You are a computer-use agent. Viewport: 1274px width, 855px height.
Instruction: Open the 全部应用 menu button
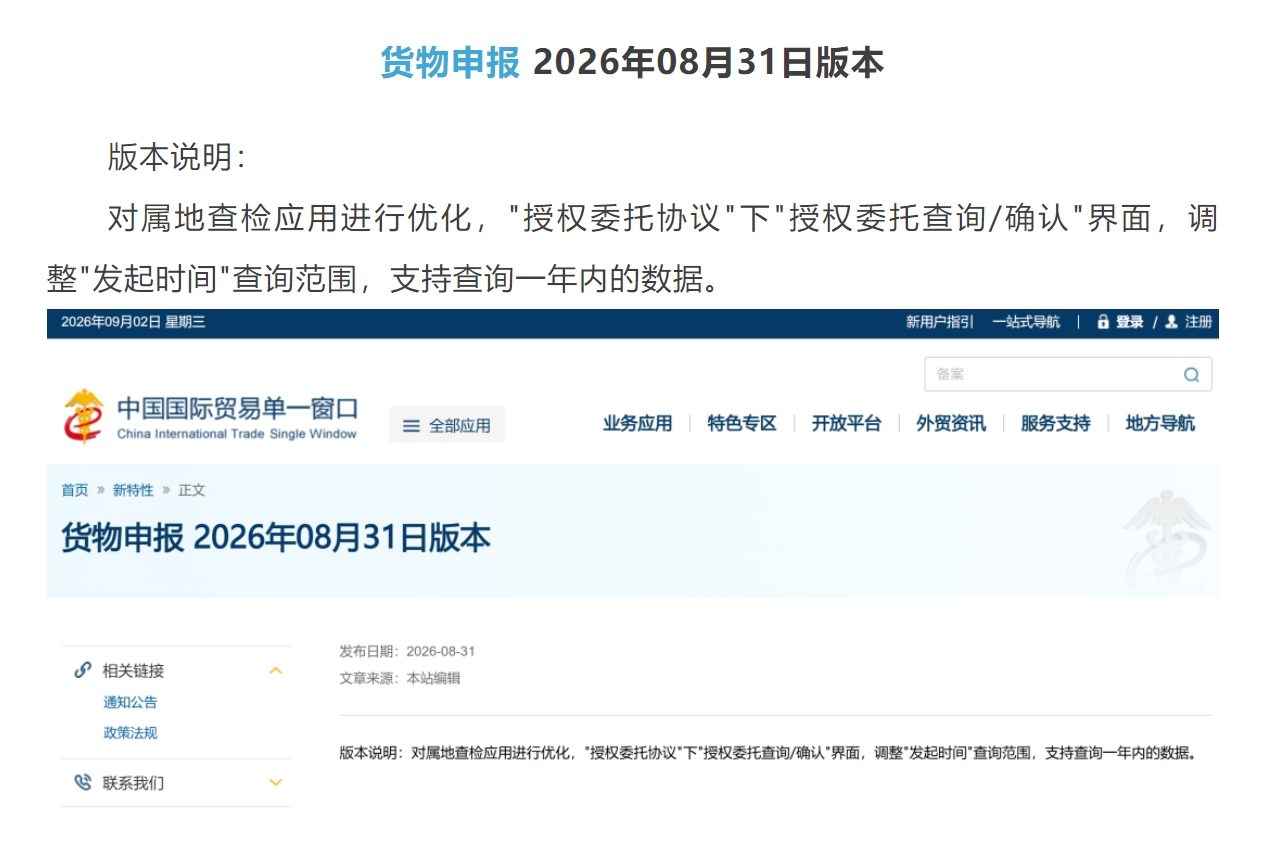(447, 425)
